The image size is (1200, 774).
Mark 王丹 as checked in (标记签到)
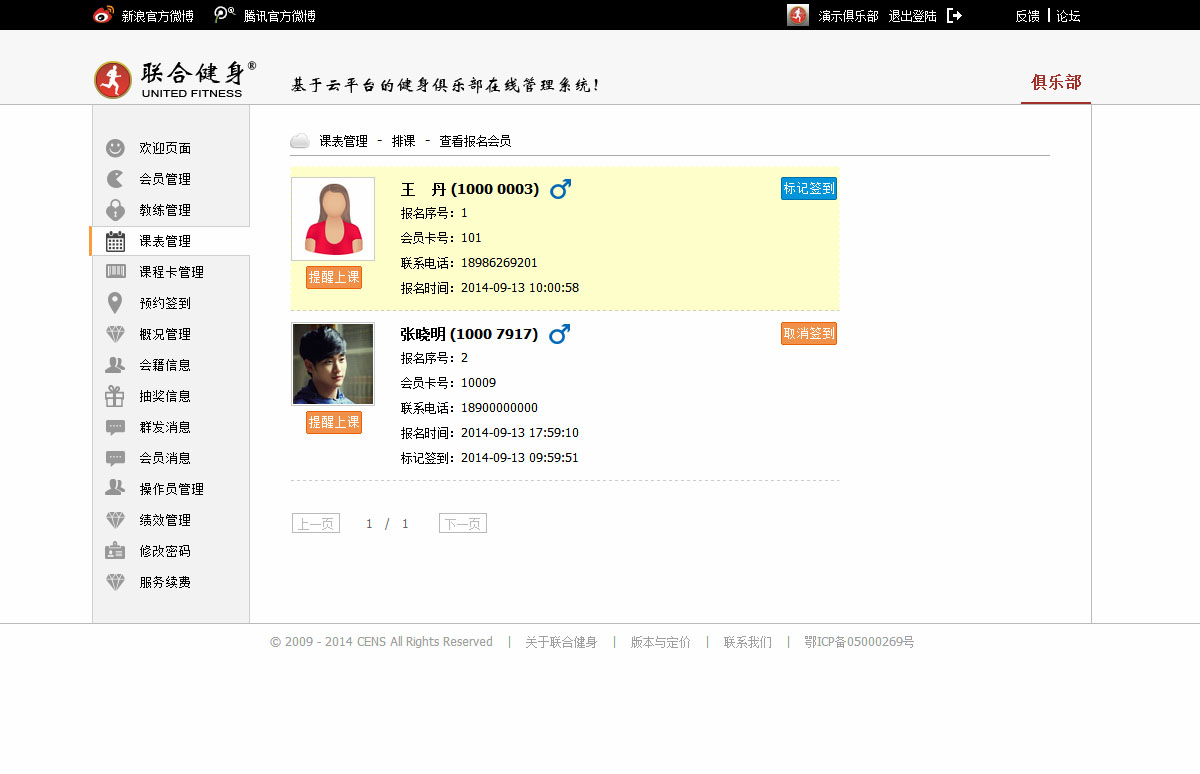pyautogui.click(x=808, y=188)
